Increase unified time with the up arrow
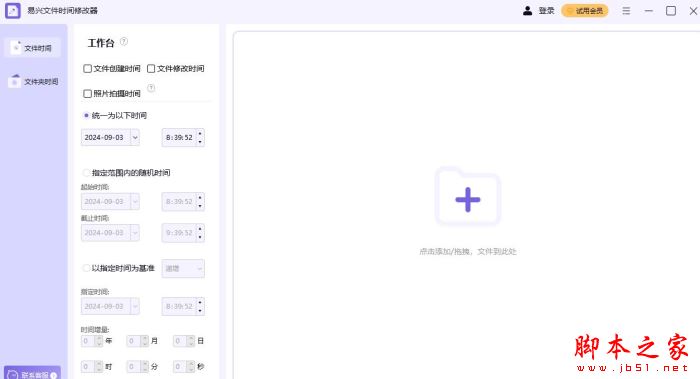Image resolution: width=700 pixels, height=379 pixels. tap(200, 133)
